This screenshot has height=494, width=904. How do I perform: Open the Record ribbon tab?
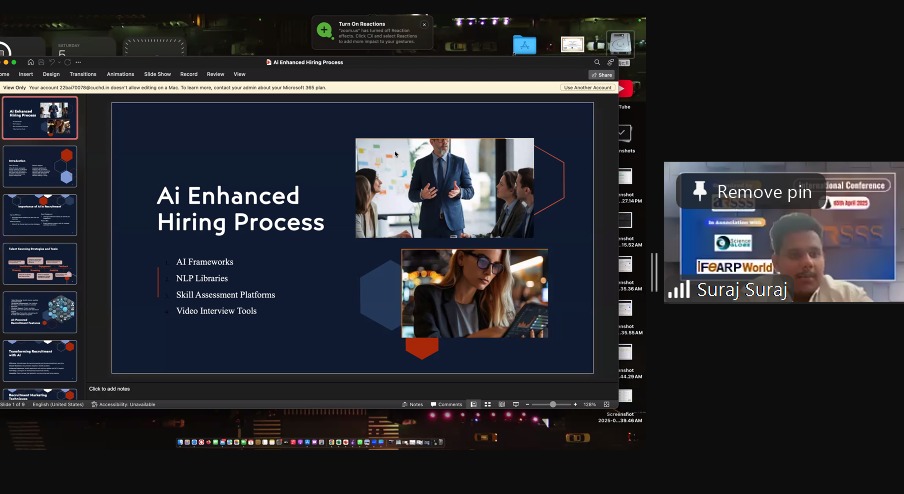click(x=189, y=74)
